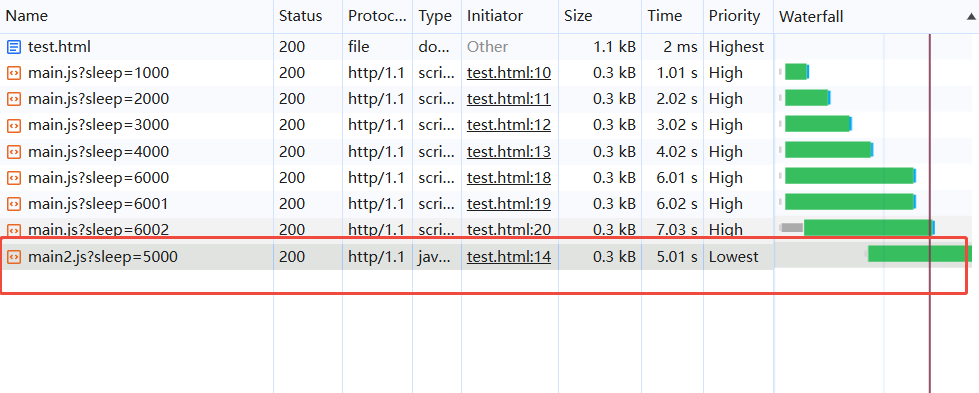Click the 2 ms time value
Image resolution: width=979 pixels, height=393 pixels.
tap(681, 47)
